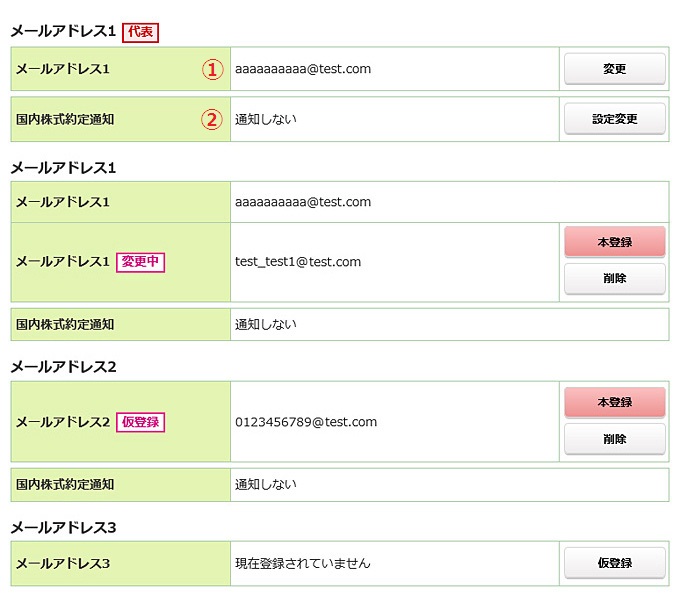Click the test_test1@test.com address text

(x=298, y=262)
